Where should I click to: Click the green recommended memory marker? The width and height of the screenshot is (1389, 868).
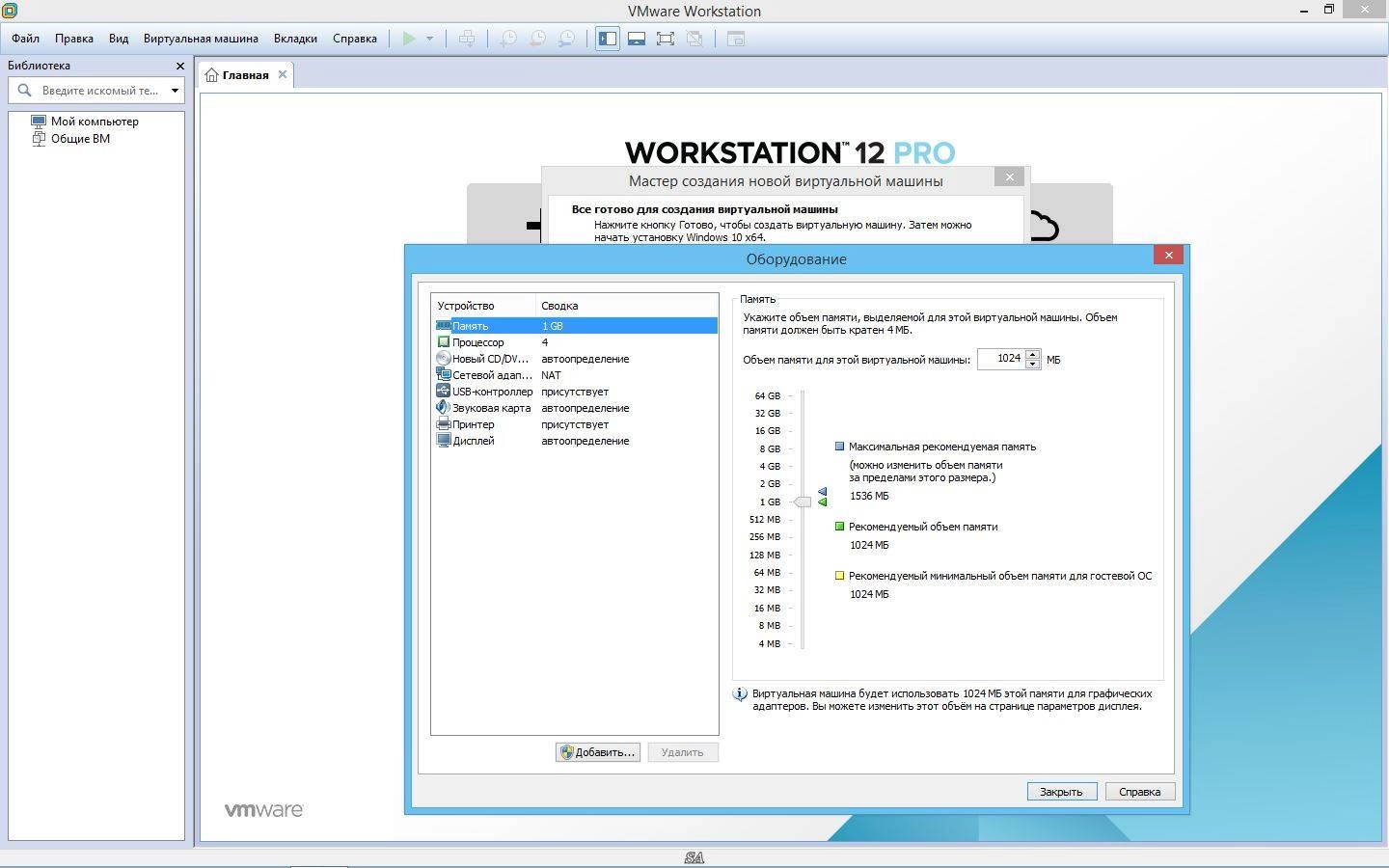pos(823,502)
